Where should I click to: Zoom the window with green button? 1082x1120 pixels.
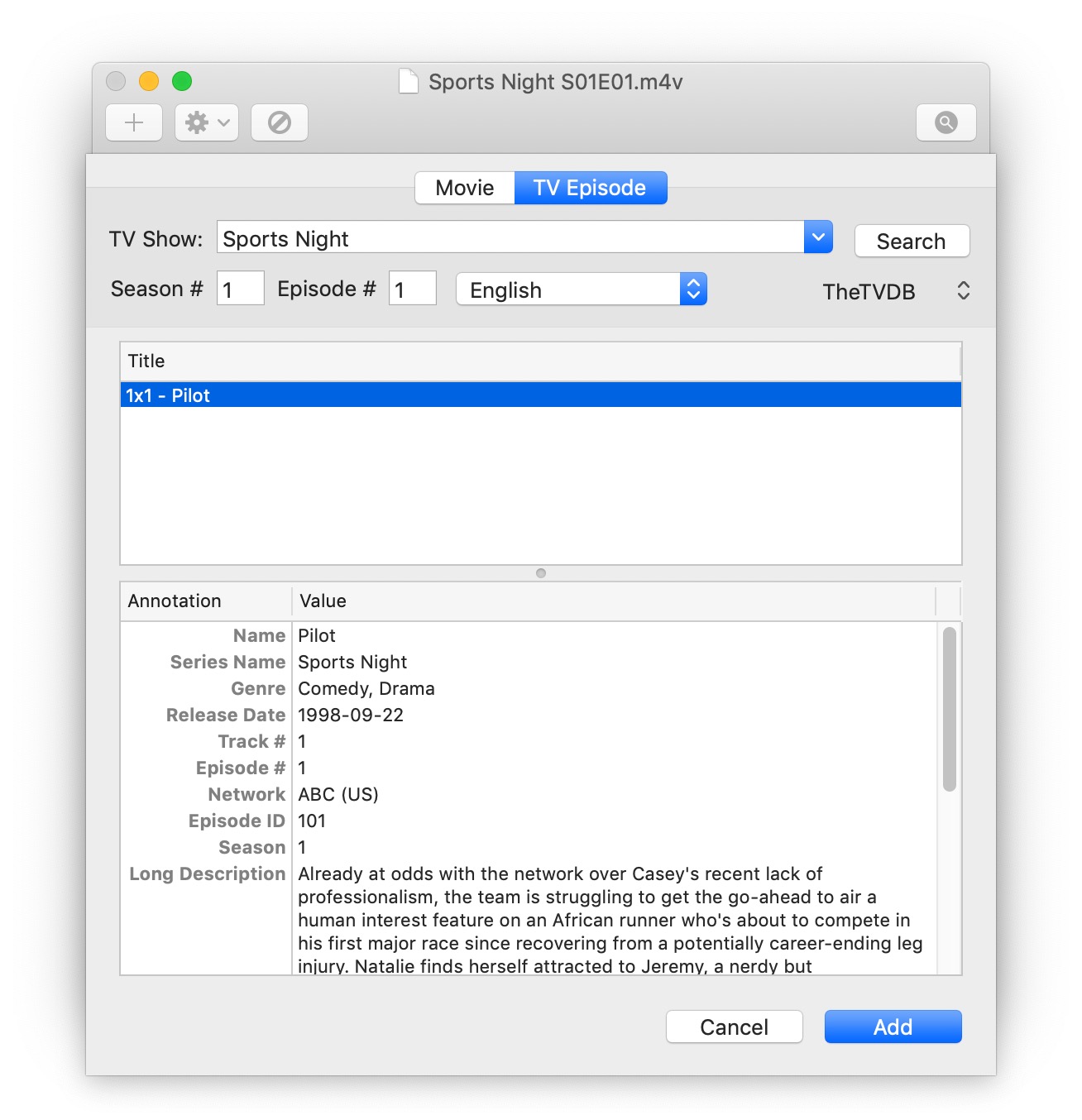pos(182,81)
